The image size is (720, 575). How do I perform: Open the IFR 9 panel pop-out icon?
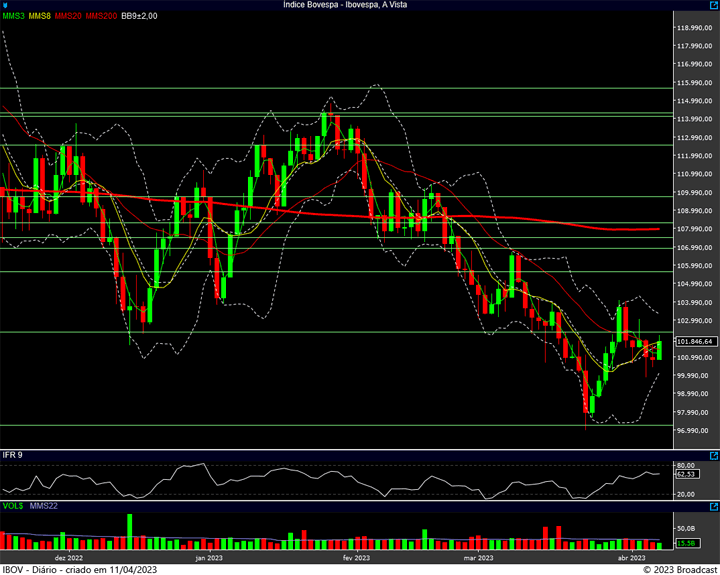tap(714, 456)
